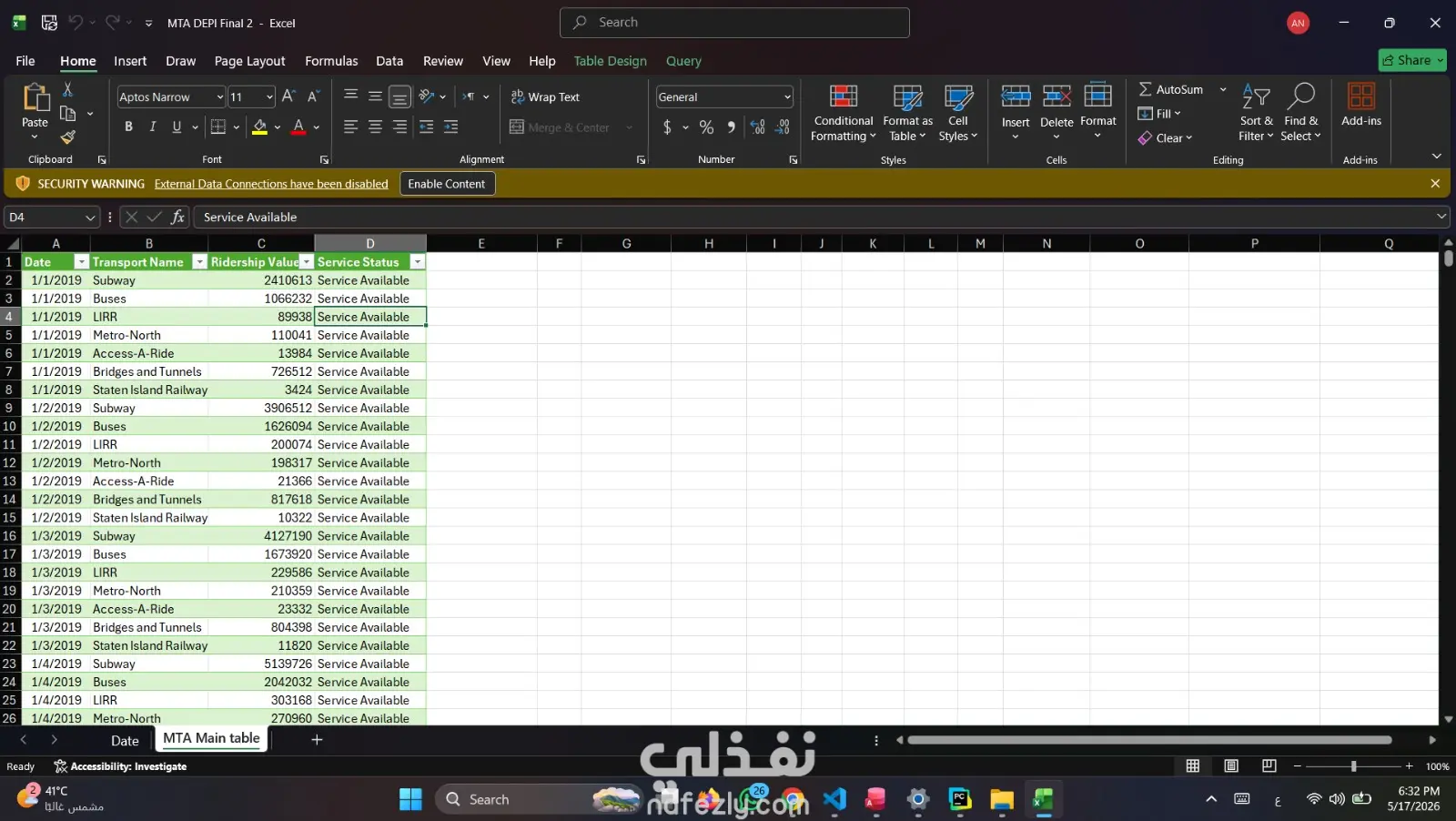Open the font name dropdown Aptos Narrow
1456x821 pixels.
click(x=219, y=97)
